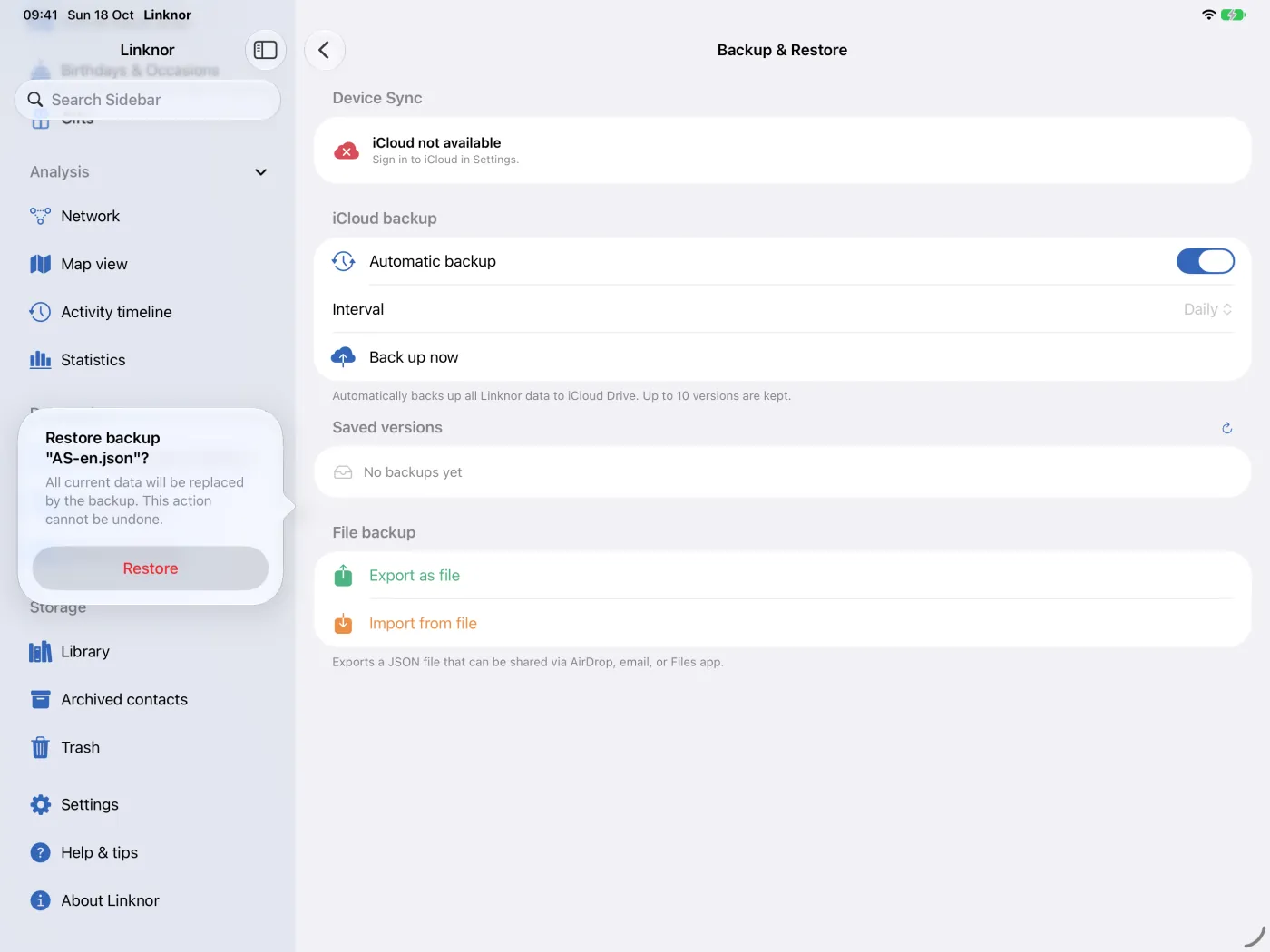The width and height of the screenshot is (1270, 952).
Task: Go back with the chevron button
Action: tap(324, 50)
